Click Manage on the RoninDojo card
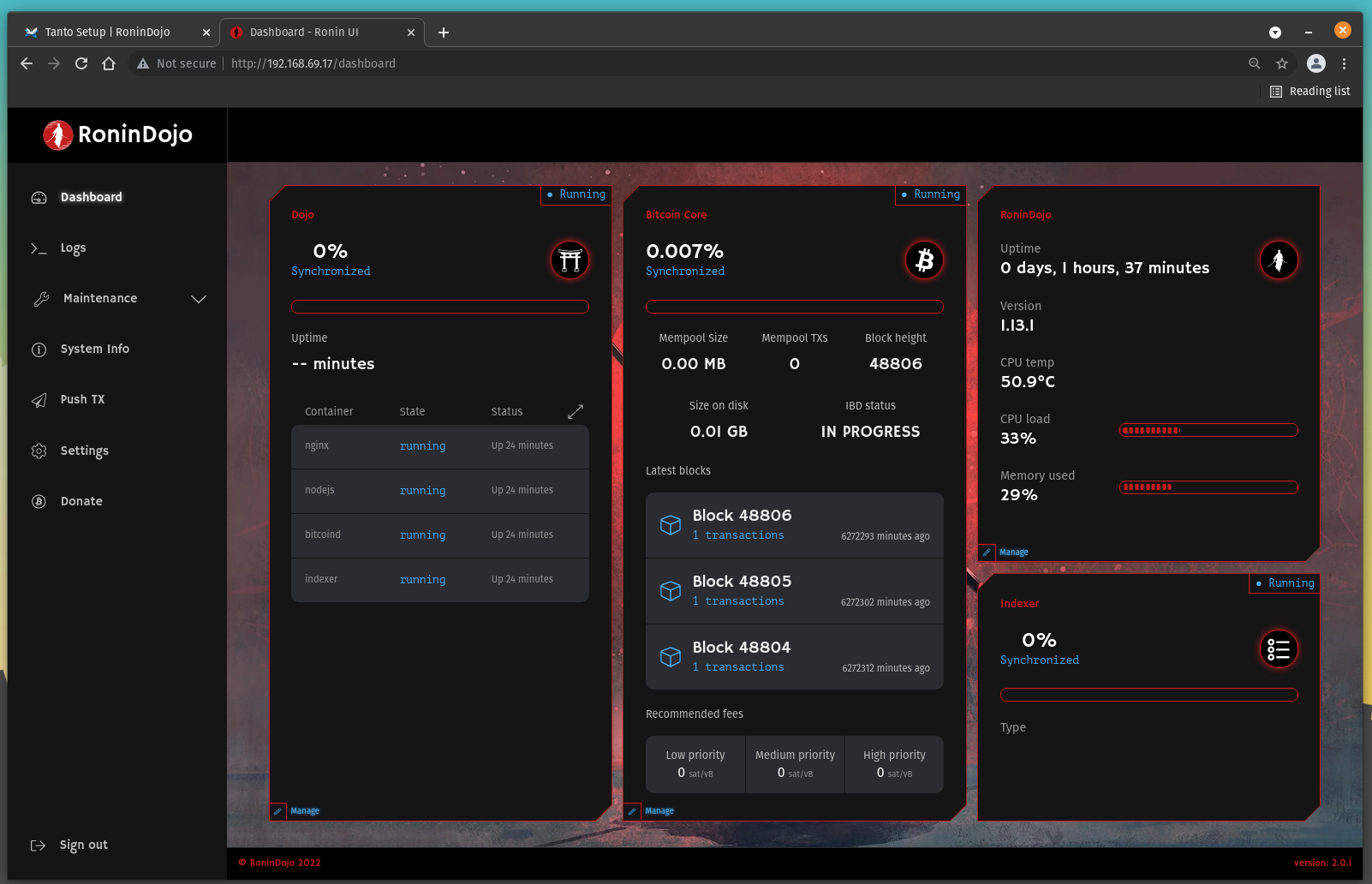 (1014, 552)
